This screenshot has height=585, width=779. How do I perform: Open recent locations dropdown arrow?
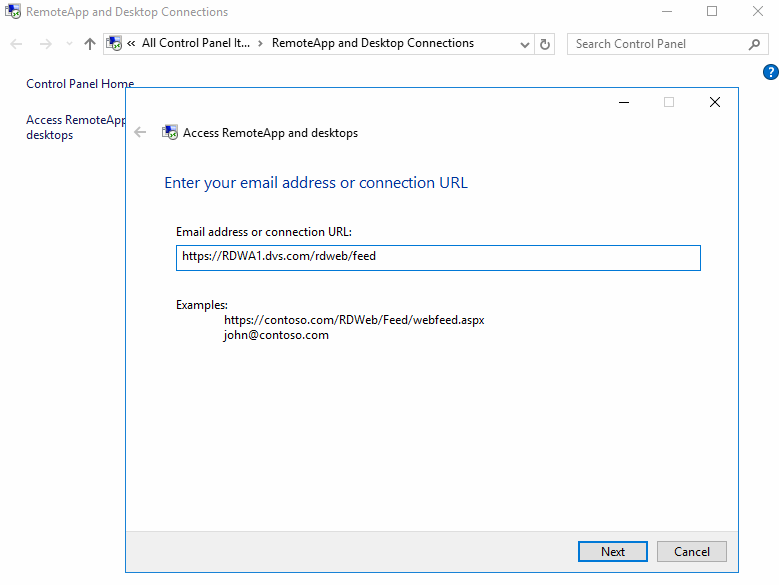tap(70, 44)
